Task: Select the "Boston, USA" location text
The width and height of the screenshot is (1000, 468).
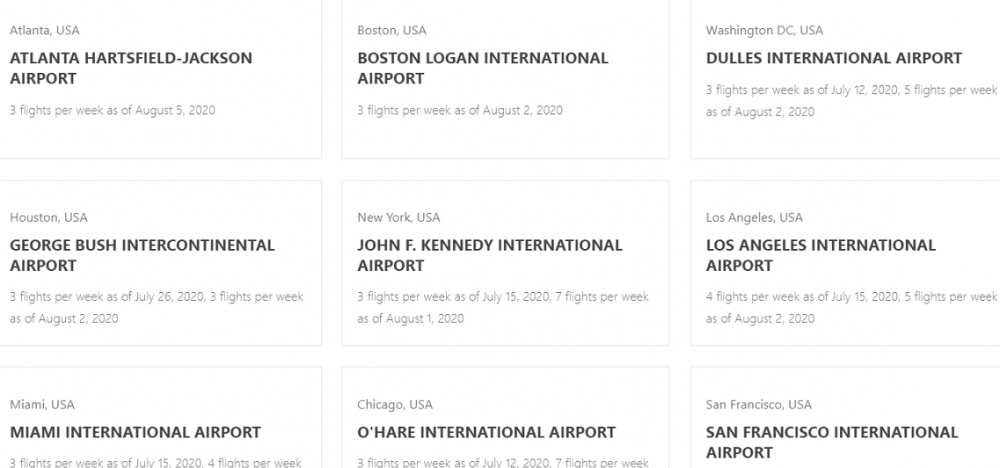Action: pyautogui.click(x=391, y=30)
